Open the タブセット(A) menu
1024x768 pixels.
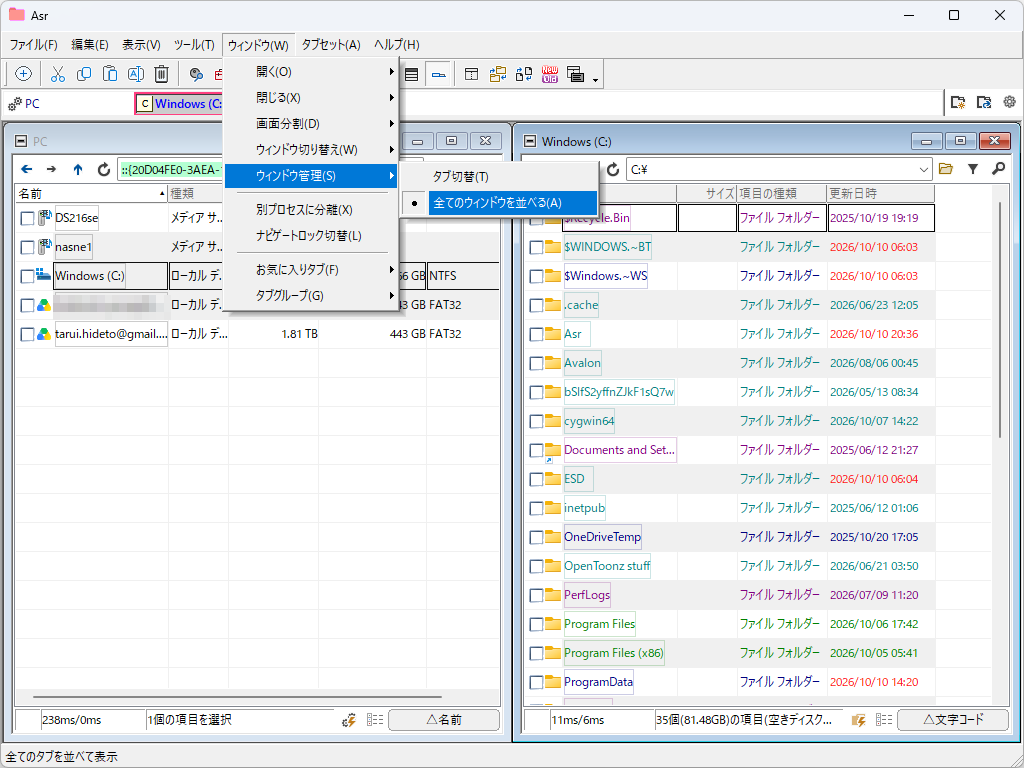tap(331, 45)
